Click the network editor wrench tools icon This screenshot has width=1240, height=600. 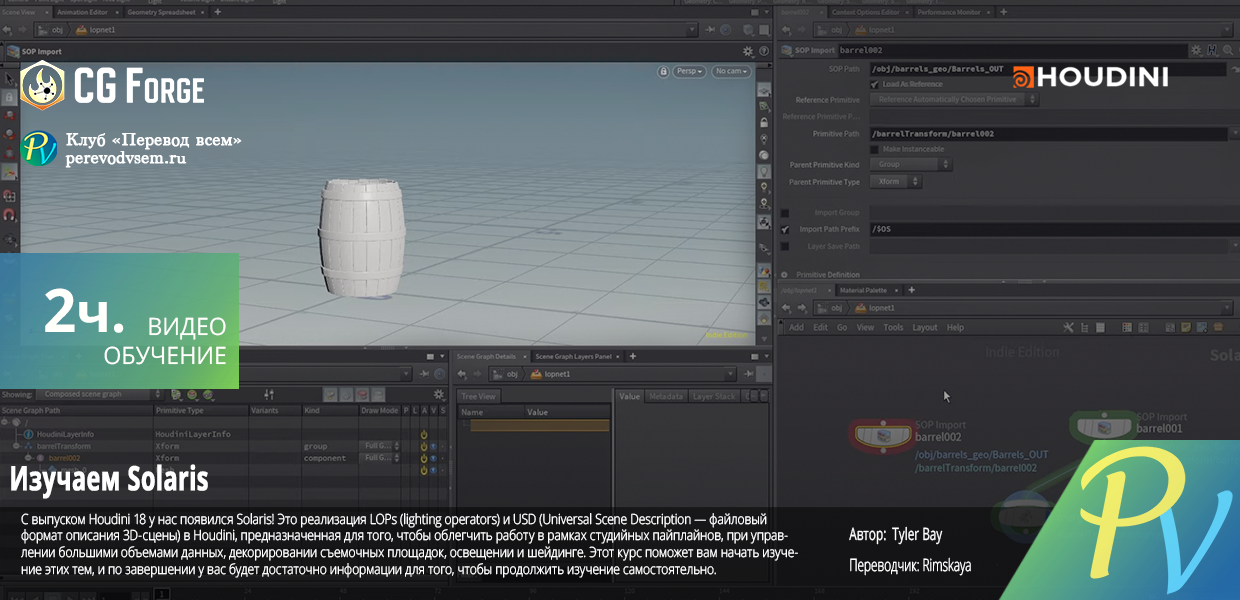pyautogui.click(x=1068, y=327)
